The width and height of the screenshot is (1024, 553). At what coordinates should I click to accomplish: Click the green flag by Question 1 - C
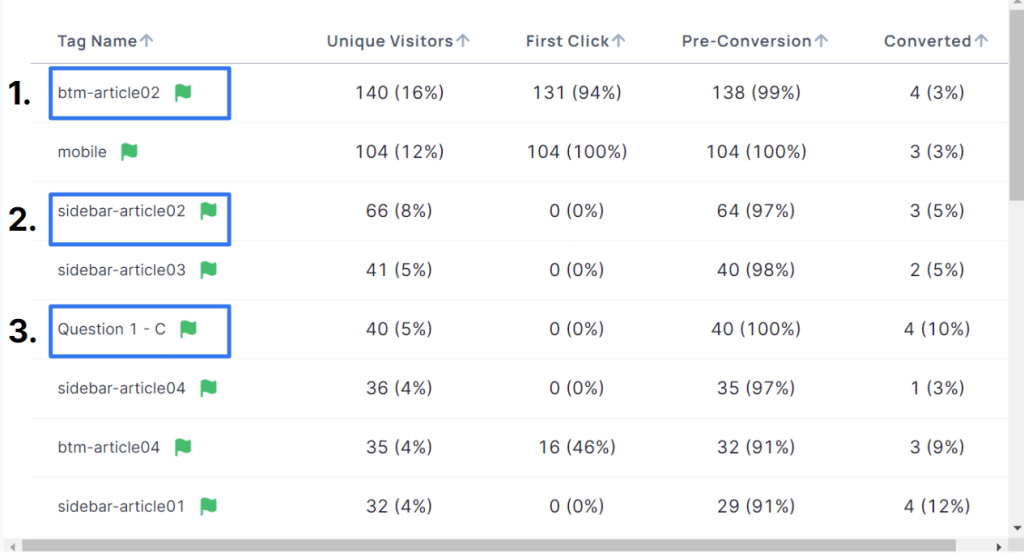coord(188,329)
